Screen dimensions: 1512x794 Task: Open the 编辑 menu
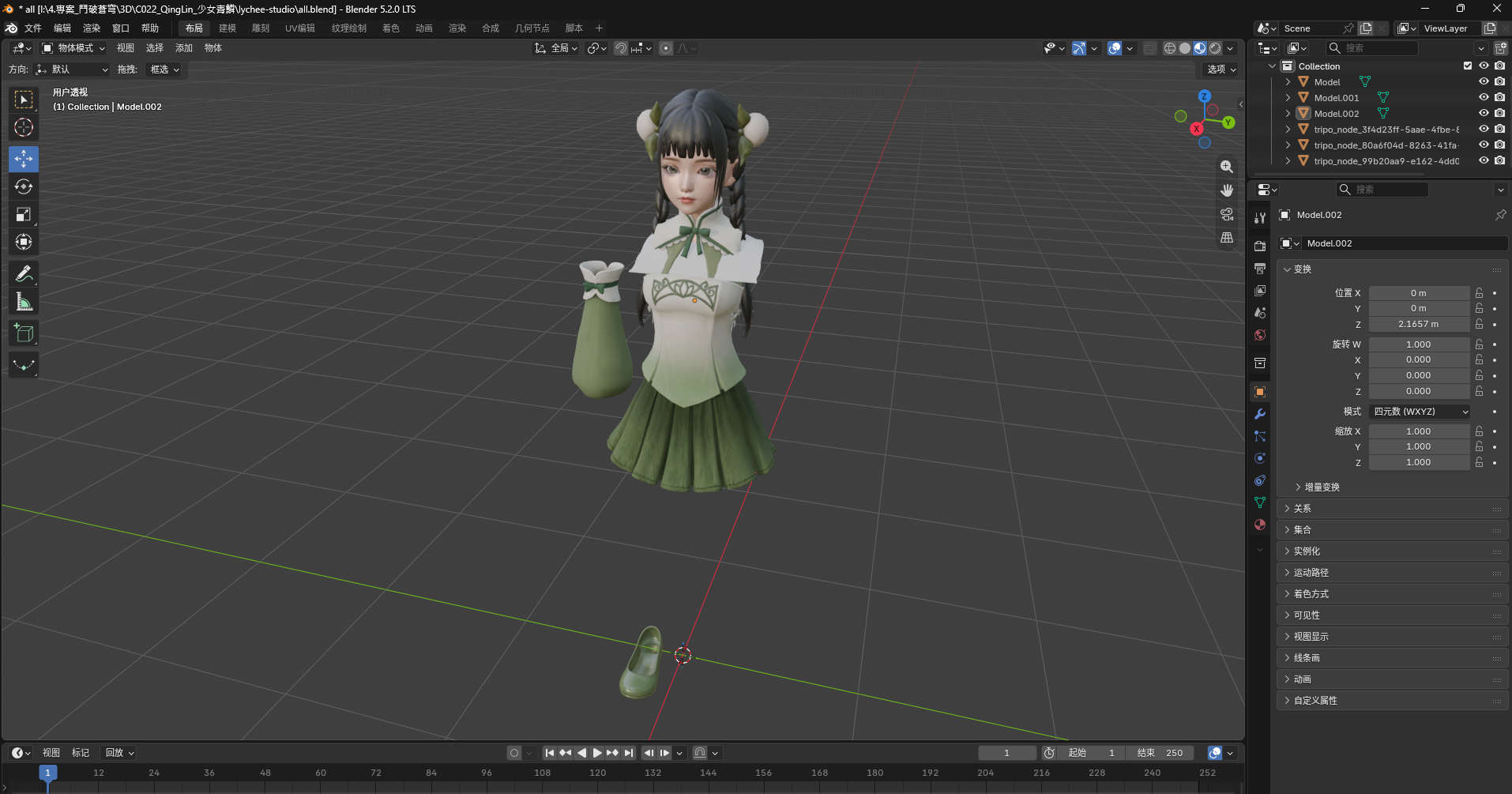pyautogui.click(x=62, y=28)
